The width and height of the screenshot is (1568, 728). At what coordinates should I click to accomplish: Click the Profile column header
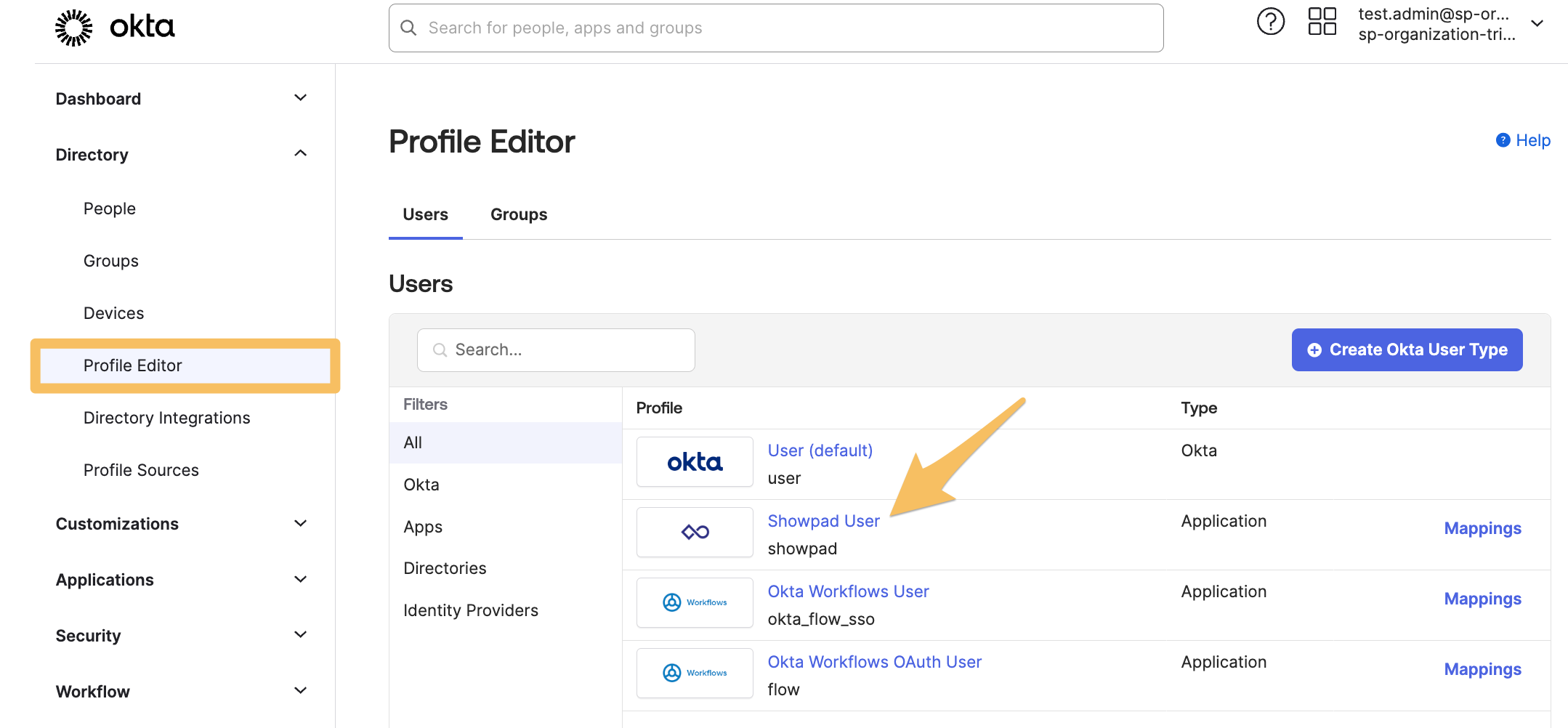[659, 408]
